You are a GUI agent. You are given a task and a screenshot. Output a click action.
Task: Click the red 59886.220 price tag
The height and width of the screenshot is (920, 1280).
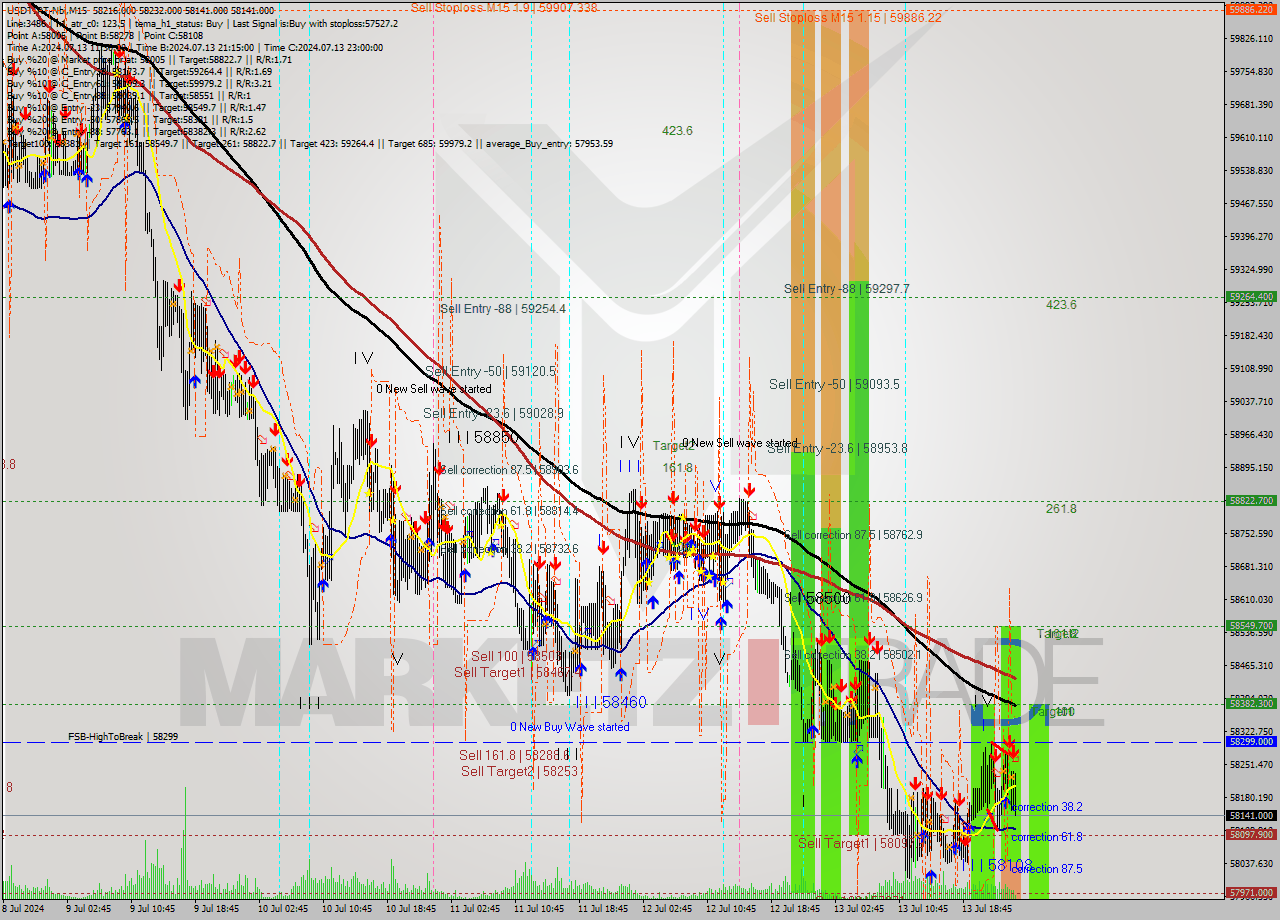tap(1251, 8)
